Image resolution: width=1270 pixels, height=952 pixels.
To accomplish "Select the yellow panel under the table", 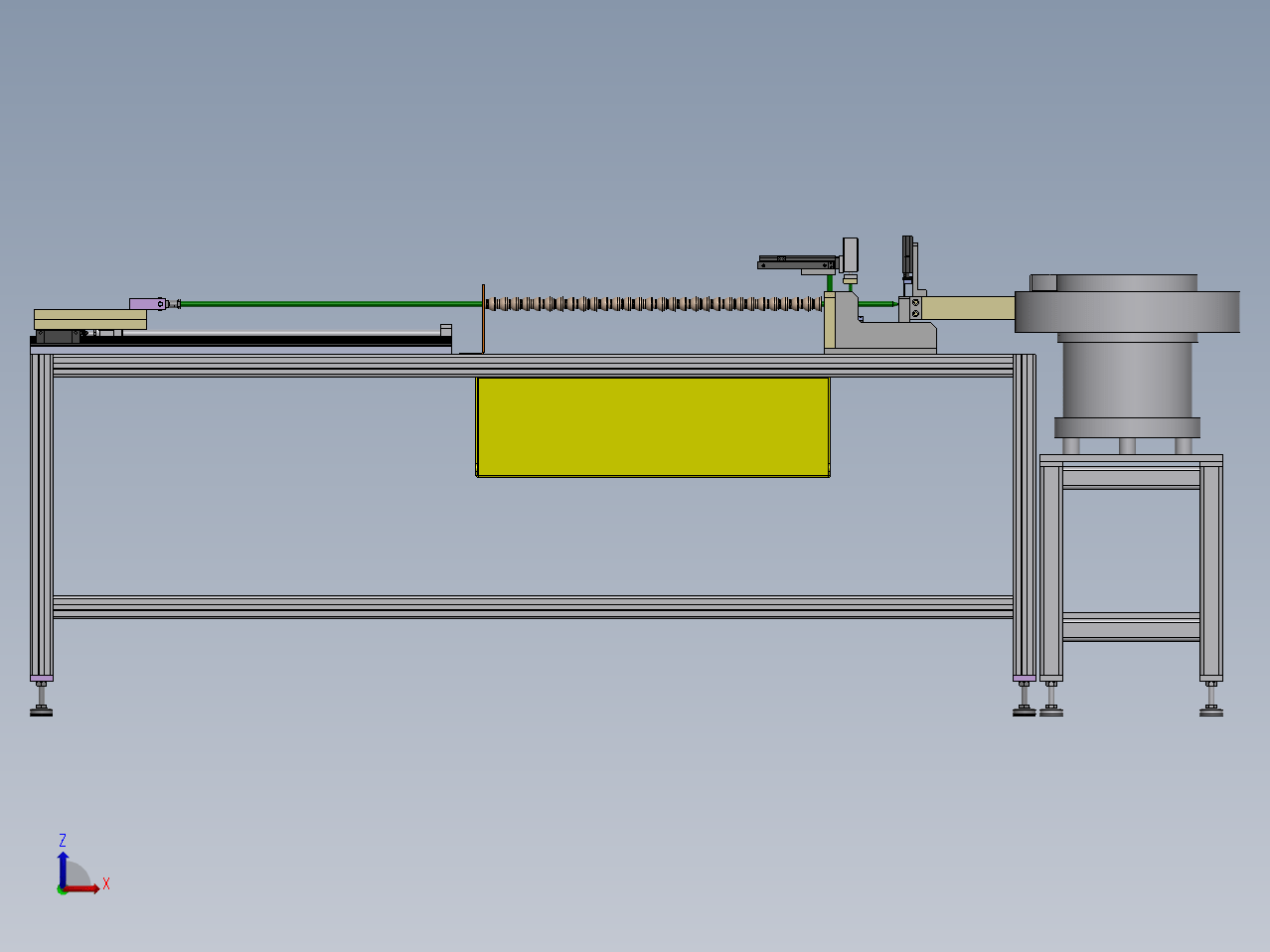I will [653, 426].
